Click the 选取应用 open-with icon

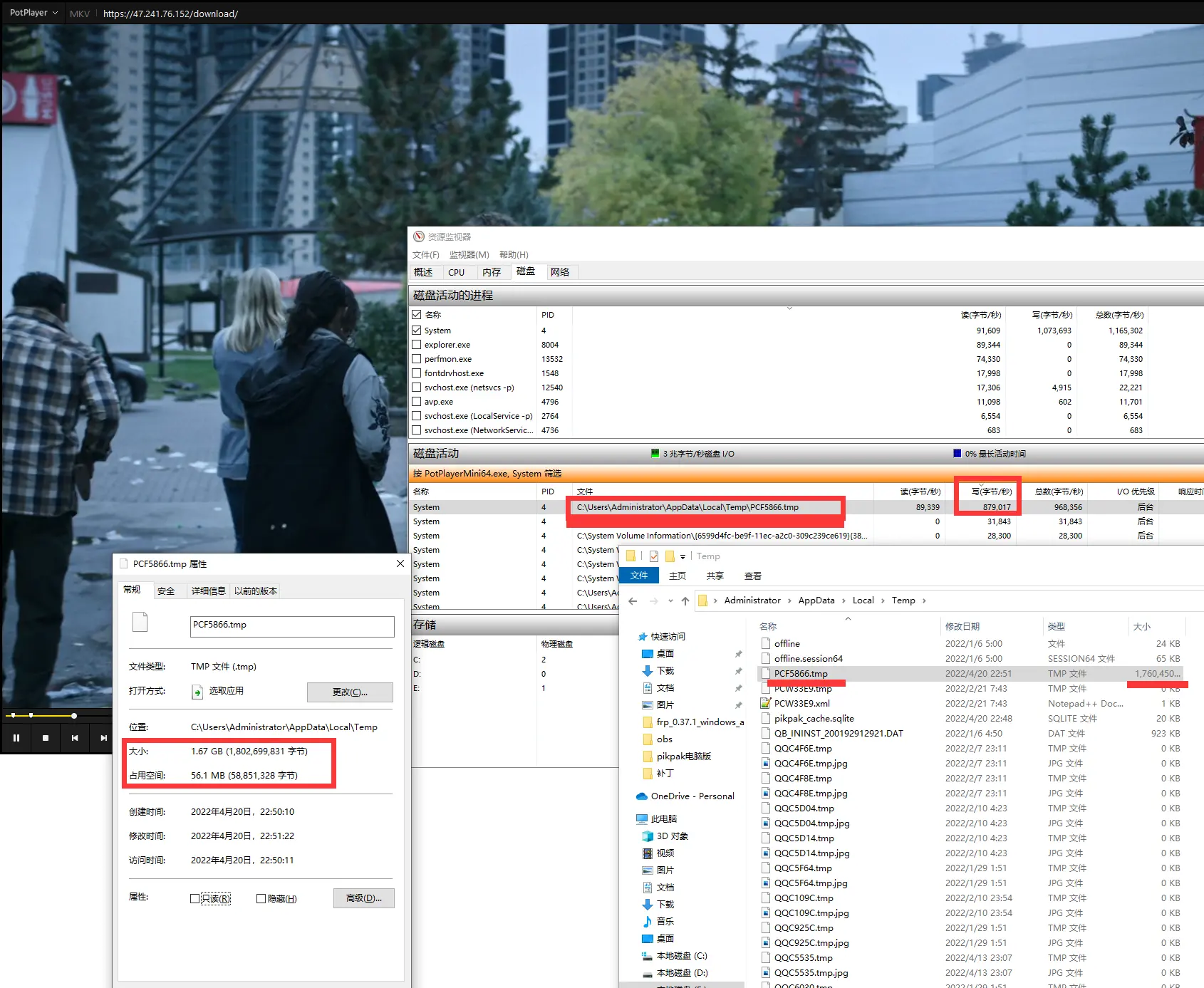point(197,692)
